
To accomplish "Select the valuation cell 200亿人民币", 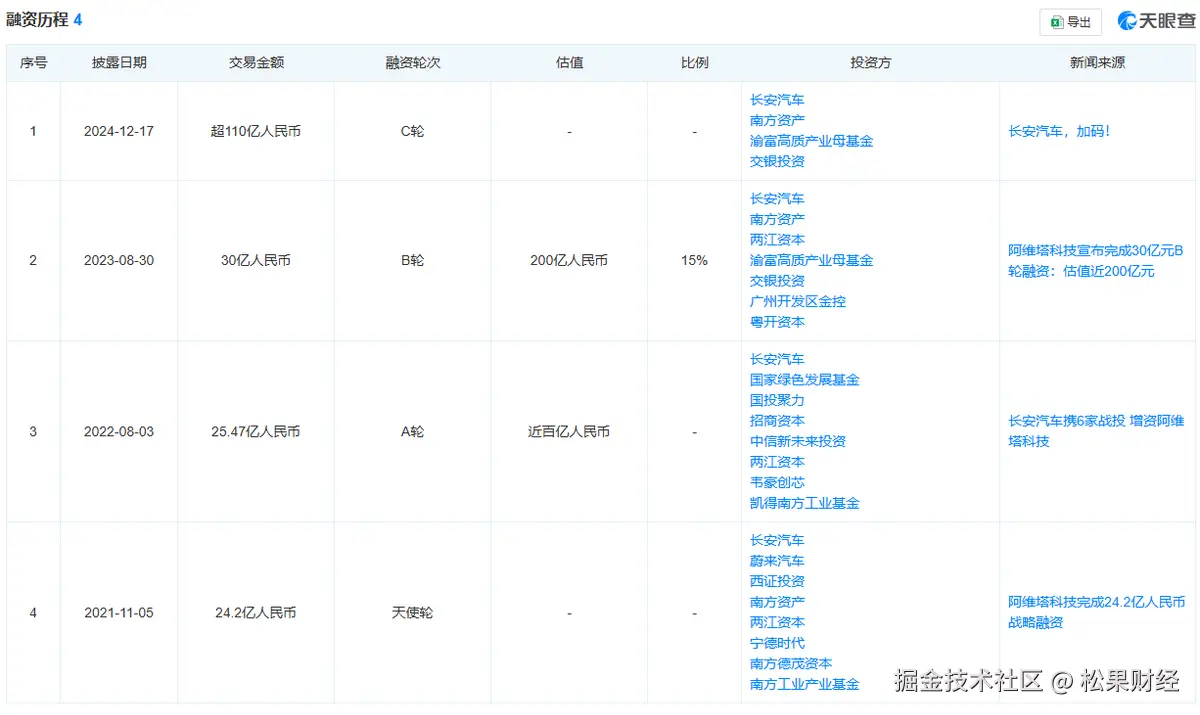I will (x=569, y=260).
